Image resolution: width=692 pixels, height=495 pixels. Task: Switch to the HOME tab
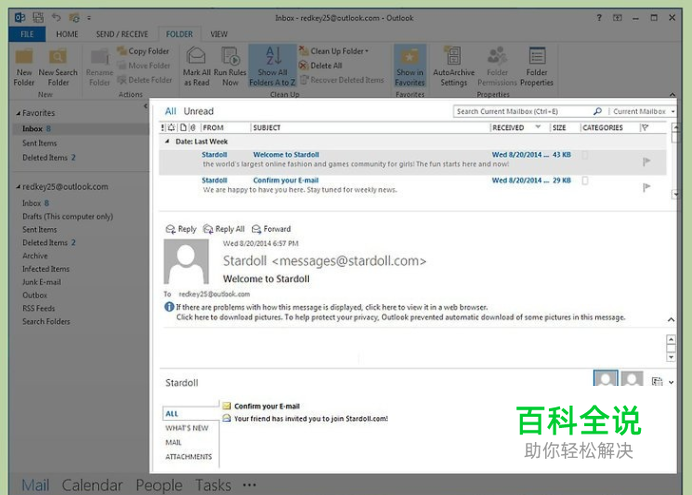(67, 34)
